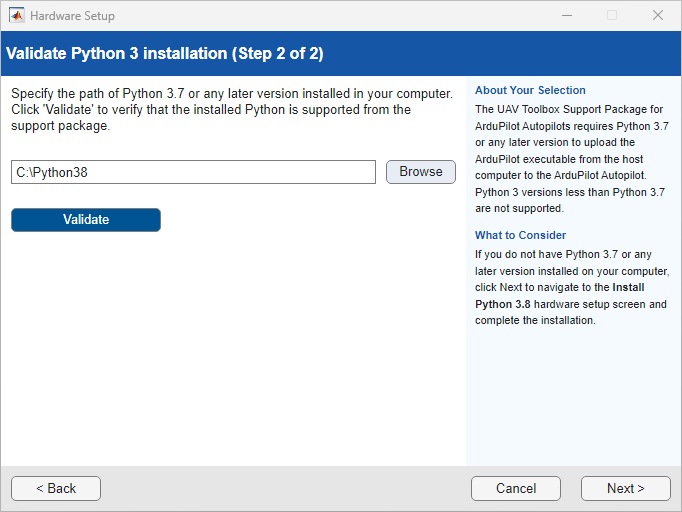
Task: Minimize the Hardware Setup window
Action: 566,16
